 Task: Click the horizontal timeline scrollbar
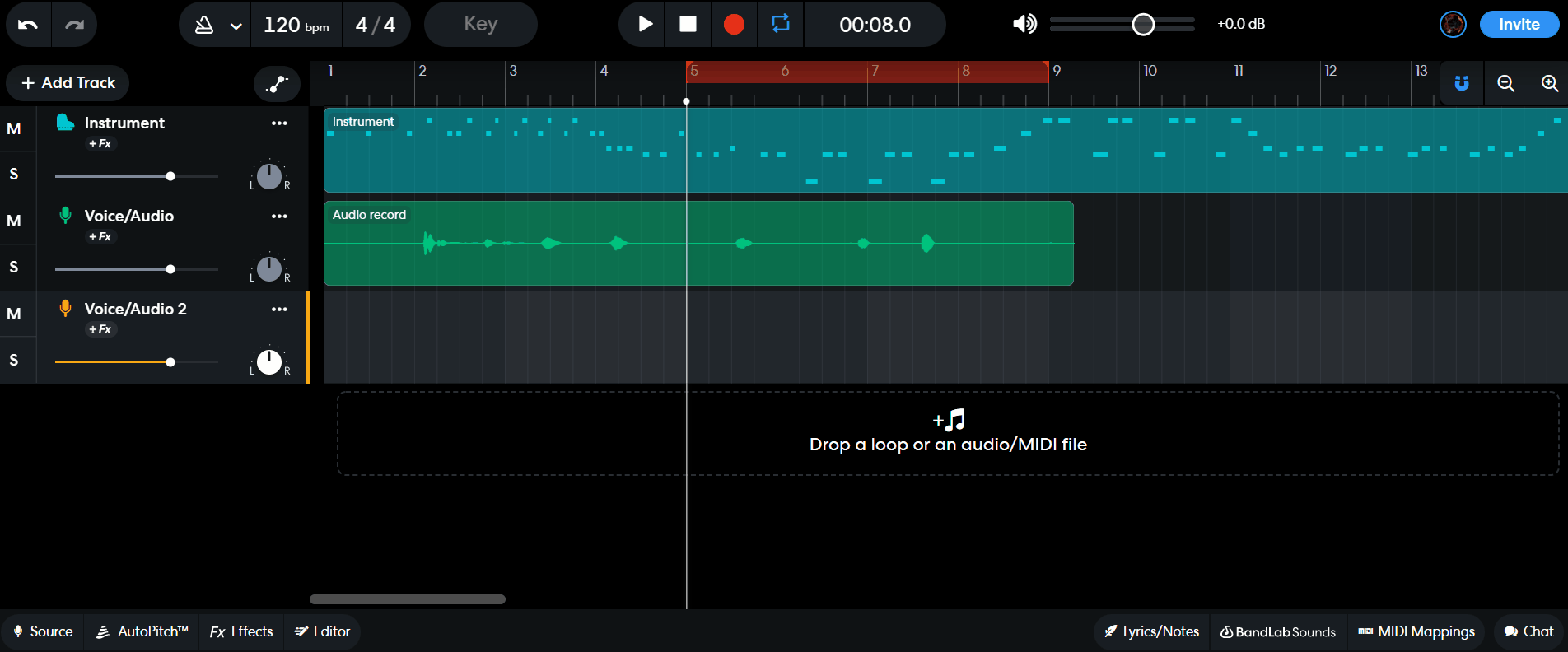408,599
